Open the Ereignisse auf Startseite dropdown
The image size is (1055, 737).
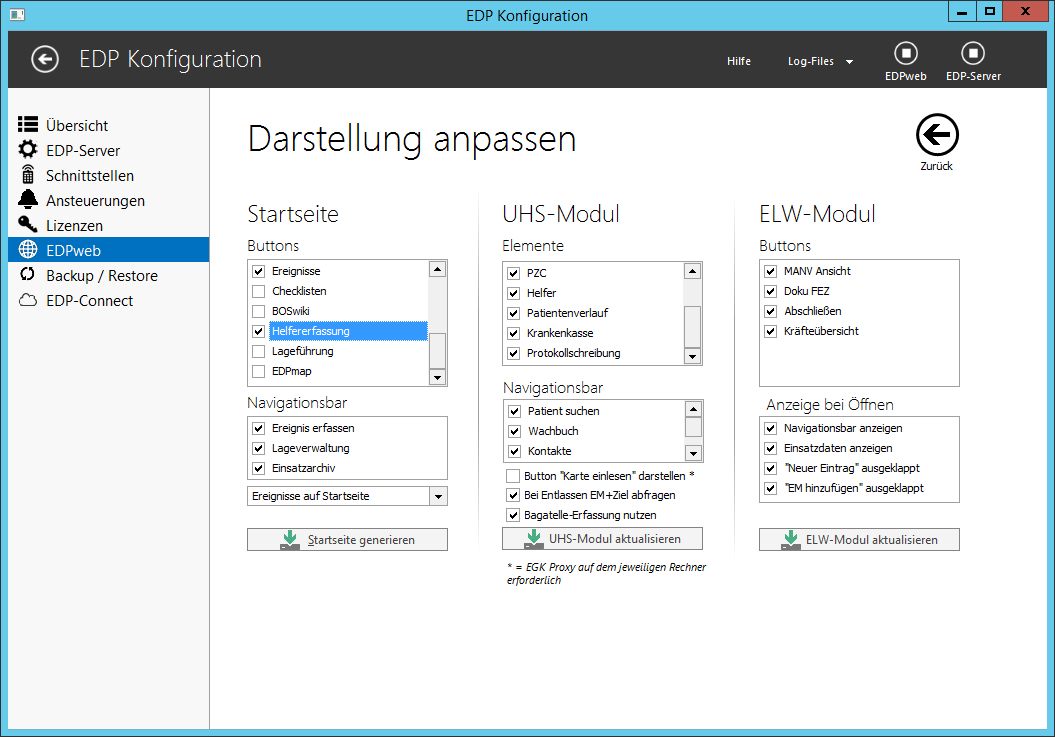[437, 496]
